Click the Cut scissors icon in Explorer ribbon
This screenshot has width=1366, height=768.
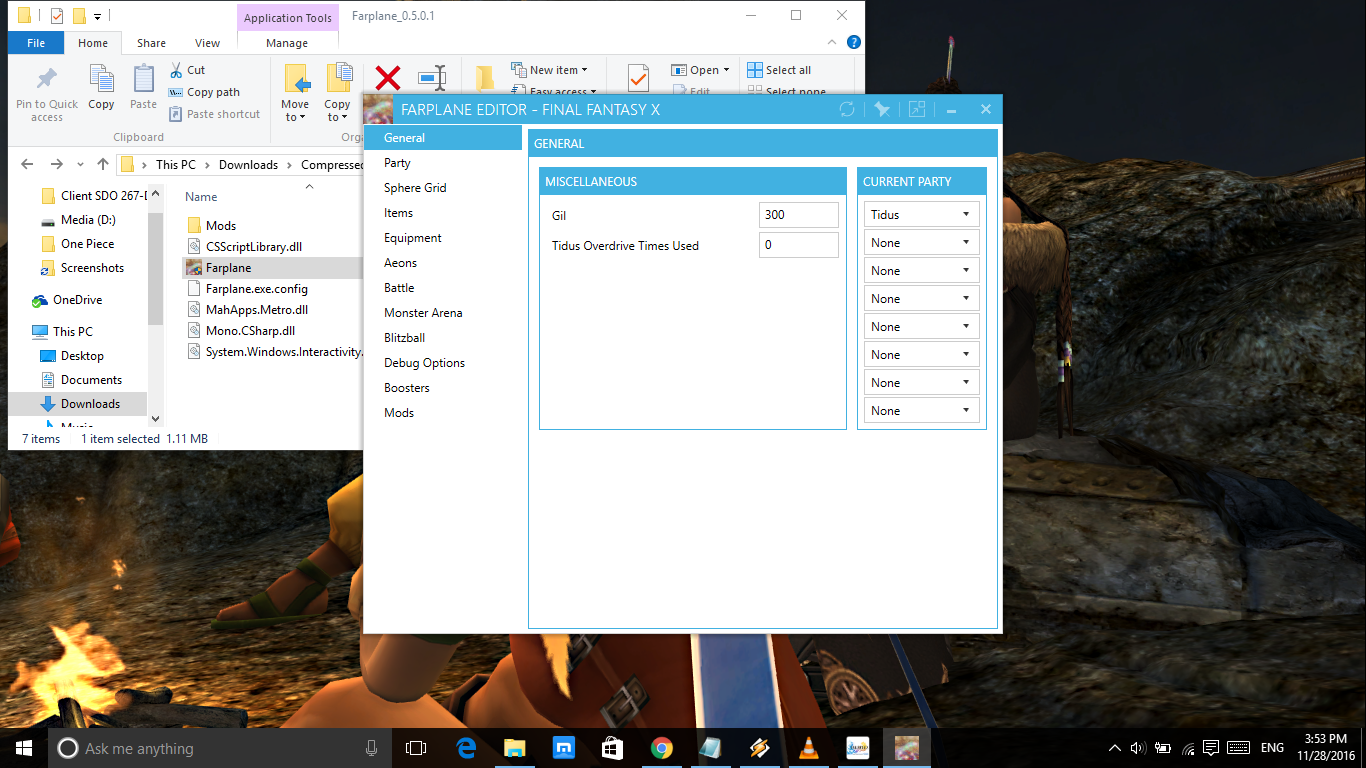pyautogui.click(x=175, y=70)
